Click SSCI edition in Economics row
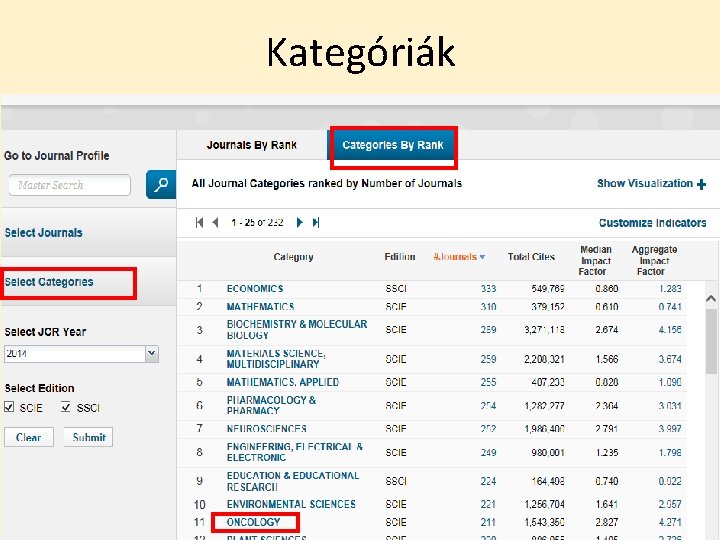Viewport: 720px width, 540px height. 396,289
